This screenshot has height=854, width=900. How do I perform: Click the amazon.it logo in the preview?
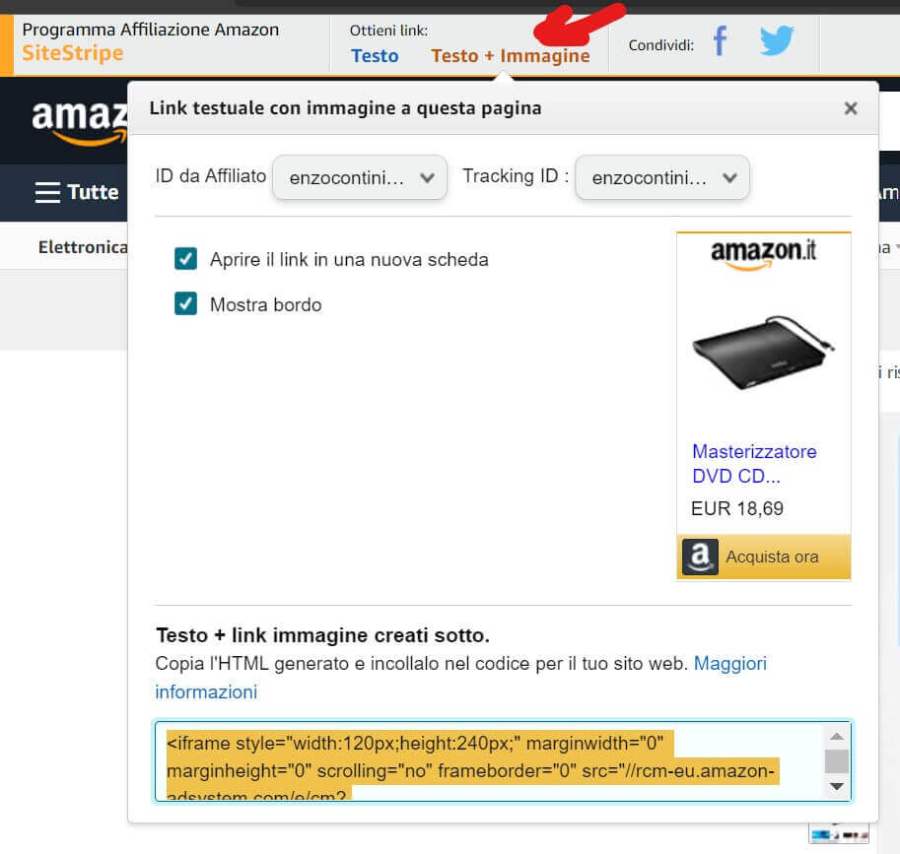pyautogui.click(x=763, y=254)
